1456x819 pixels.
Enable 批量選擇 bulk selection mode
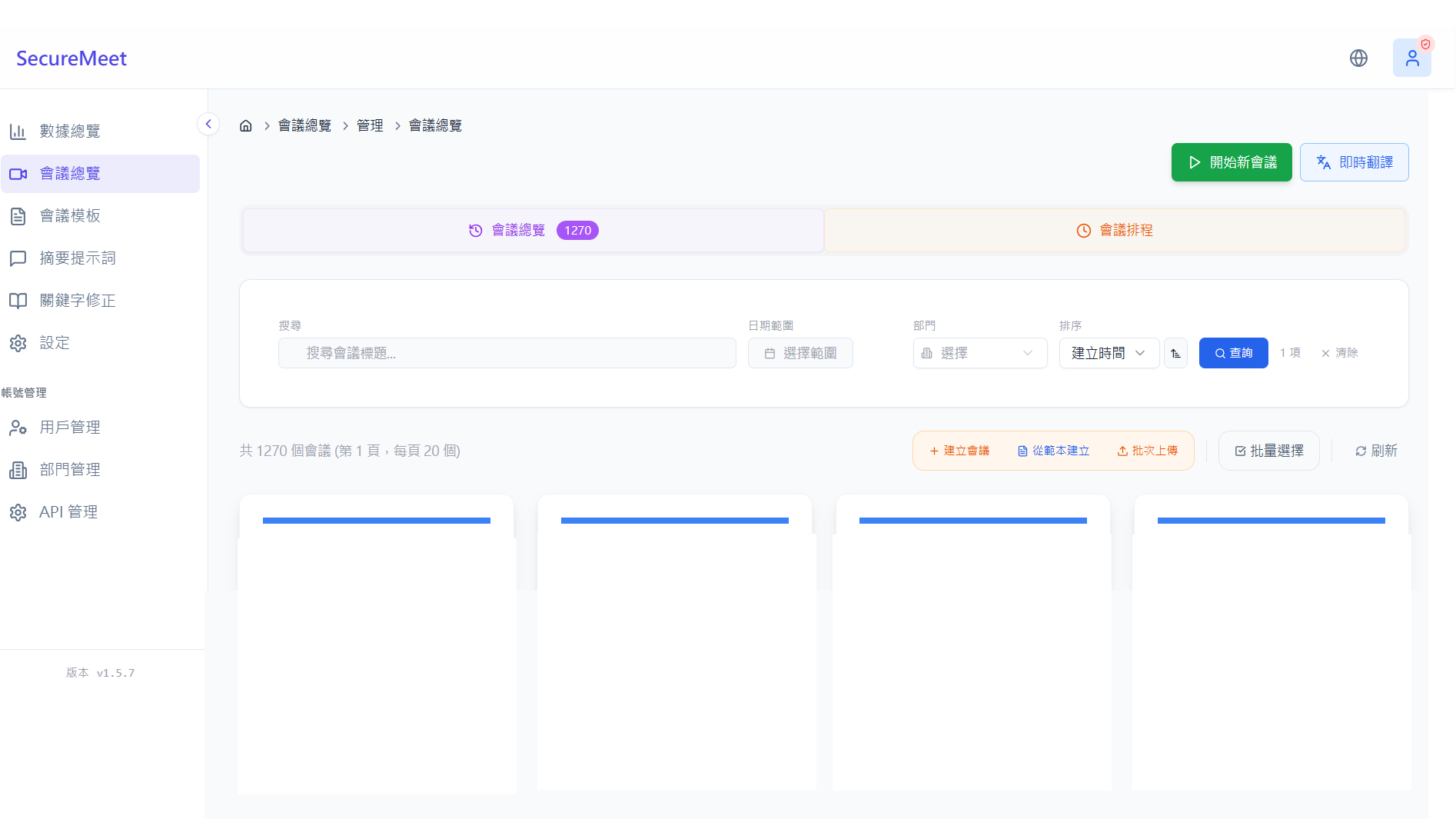(1268, 451)
